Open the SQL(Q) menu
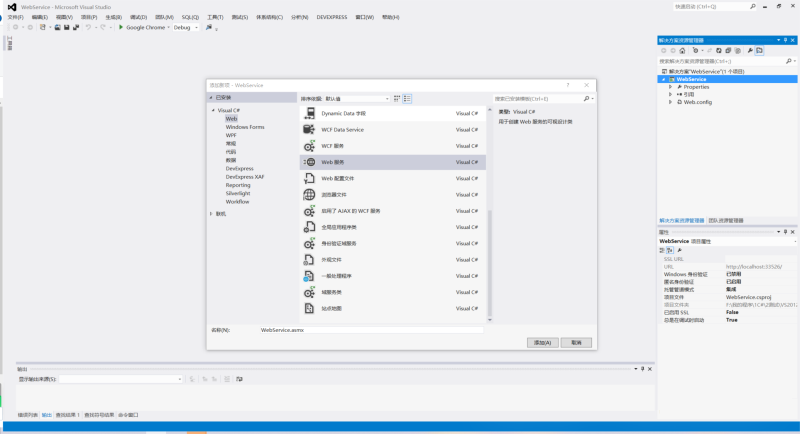800x434 pixels. coord(190,17)
